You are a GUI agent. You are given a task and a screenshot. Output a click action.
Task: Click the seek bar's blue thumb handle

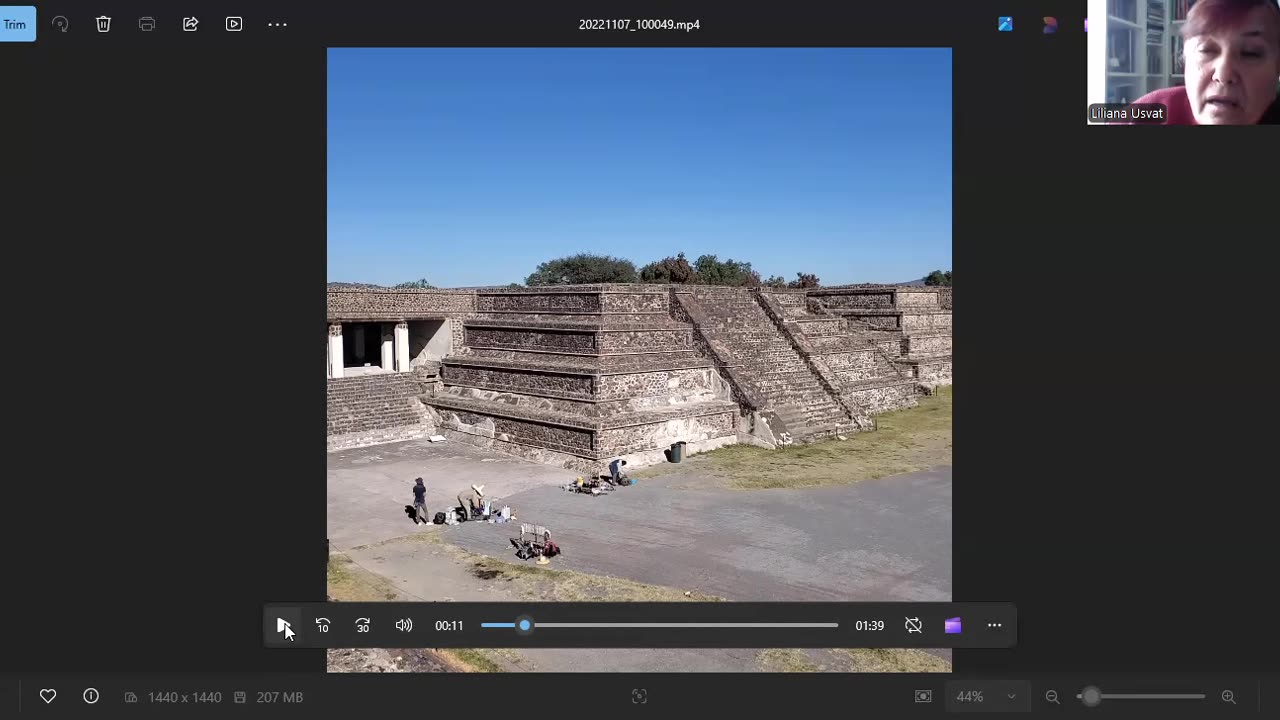pyautogui.click(x=524, y=625)
